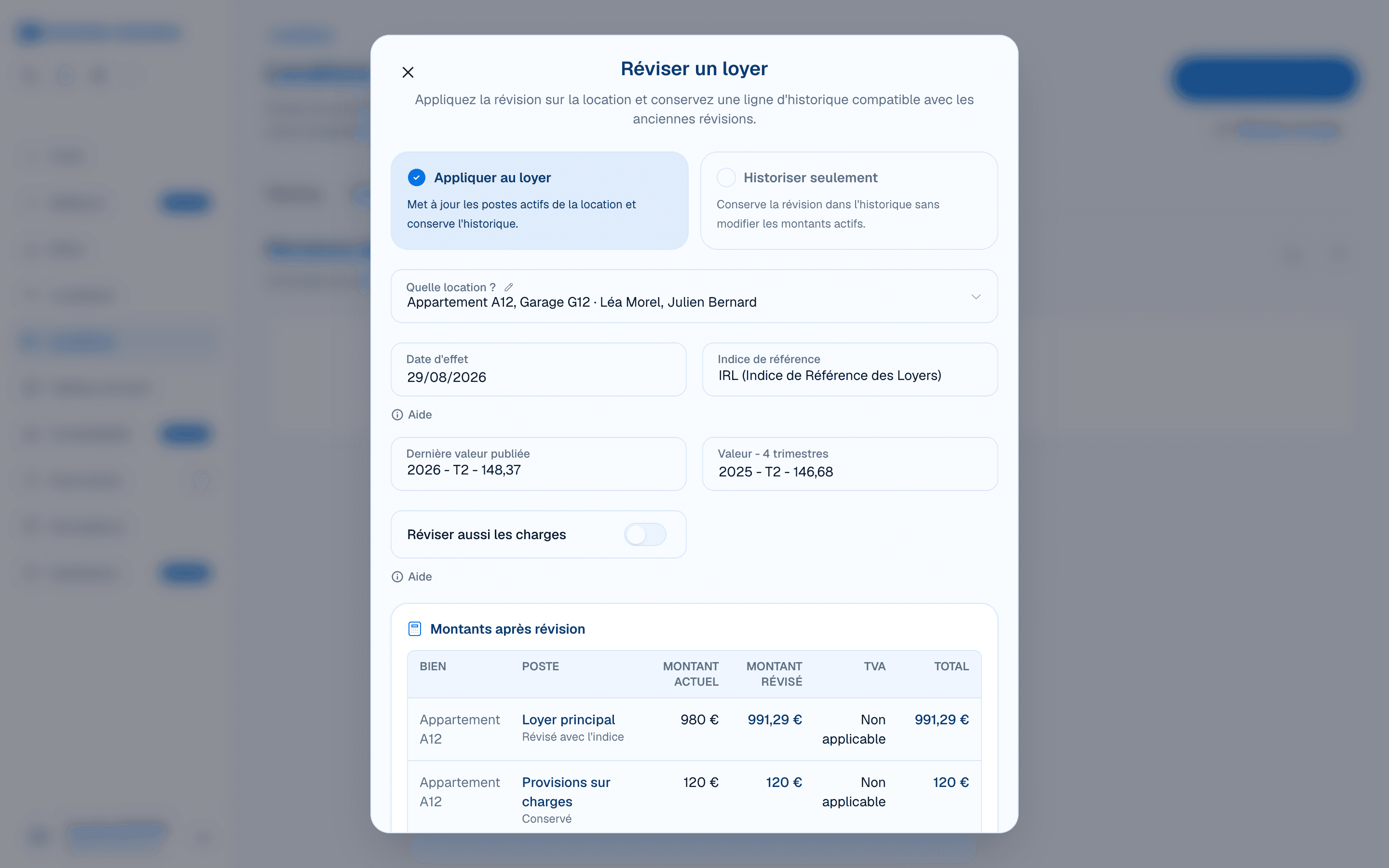Click the Révisé avec l'indice note
1389x868 pixels.
(573, 737)
